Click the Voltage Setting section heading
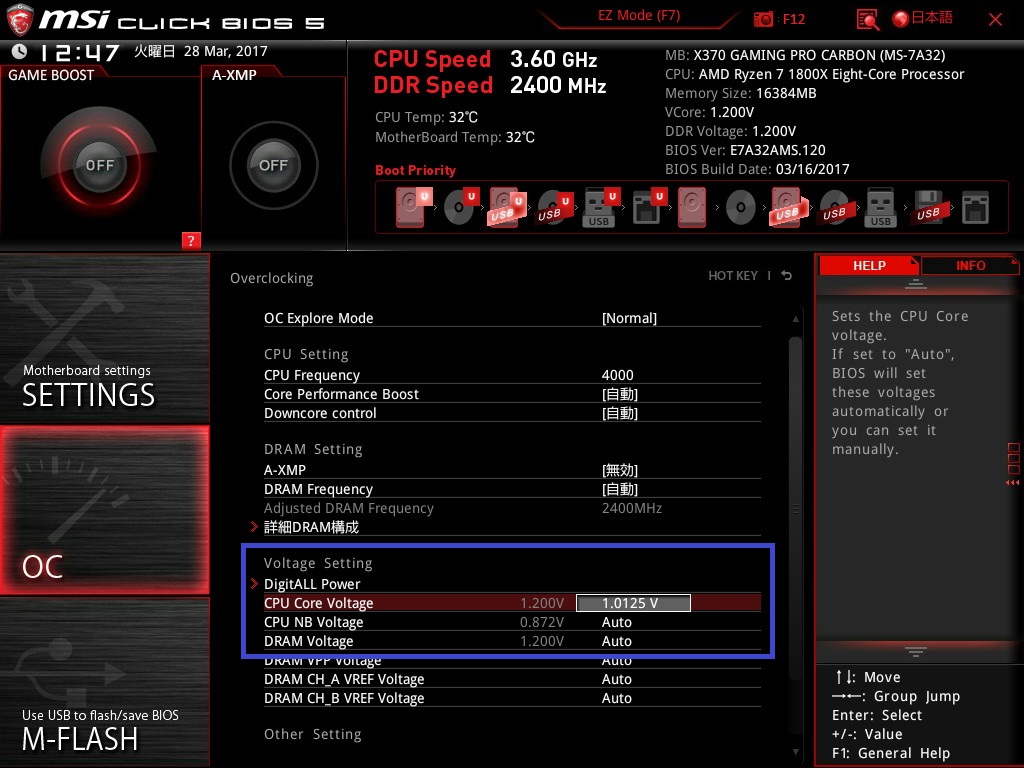 point(318,563)
